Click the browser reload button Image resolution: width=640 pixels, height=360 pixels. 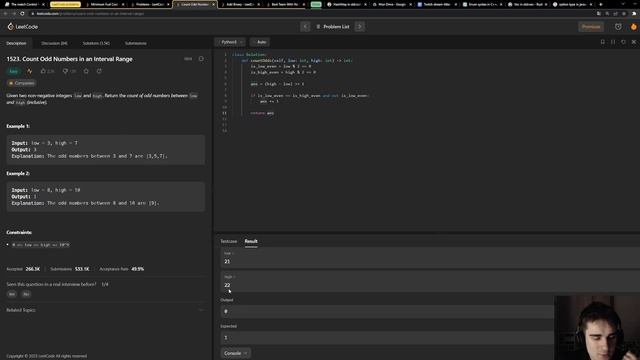point(22,13)
